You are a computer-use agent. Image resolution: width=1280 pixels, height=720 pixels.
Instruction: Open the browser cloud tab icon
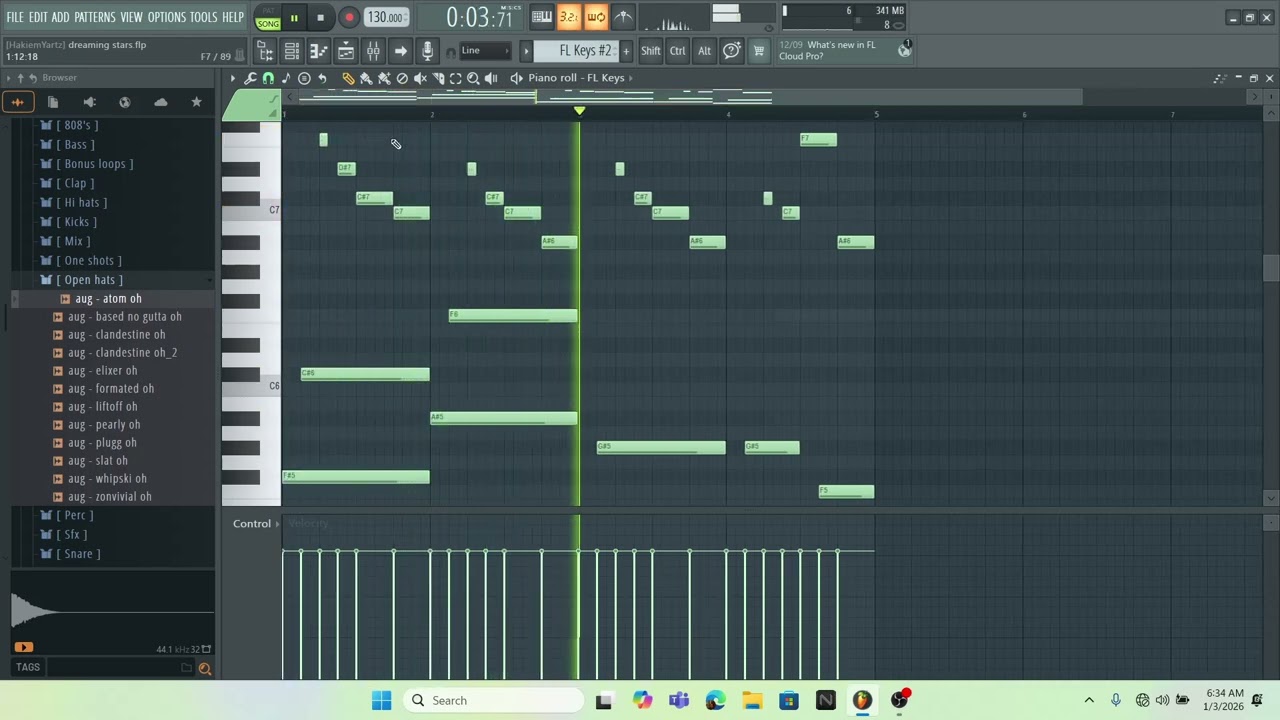[161, 102]
